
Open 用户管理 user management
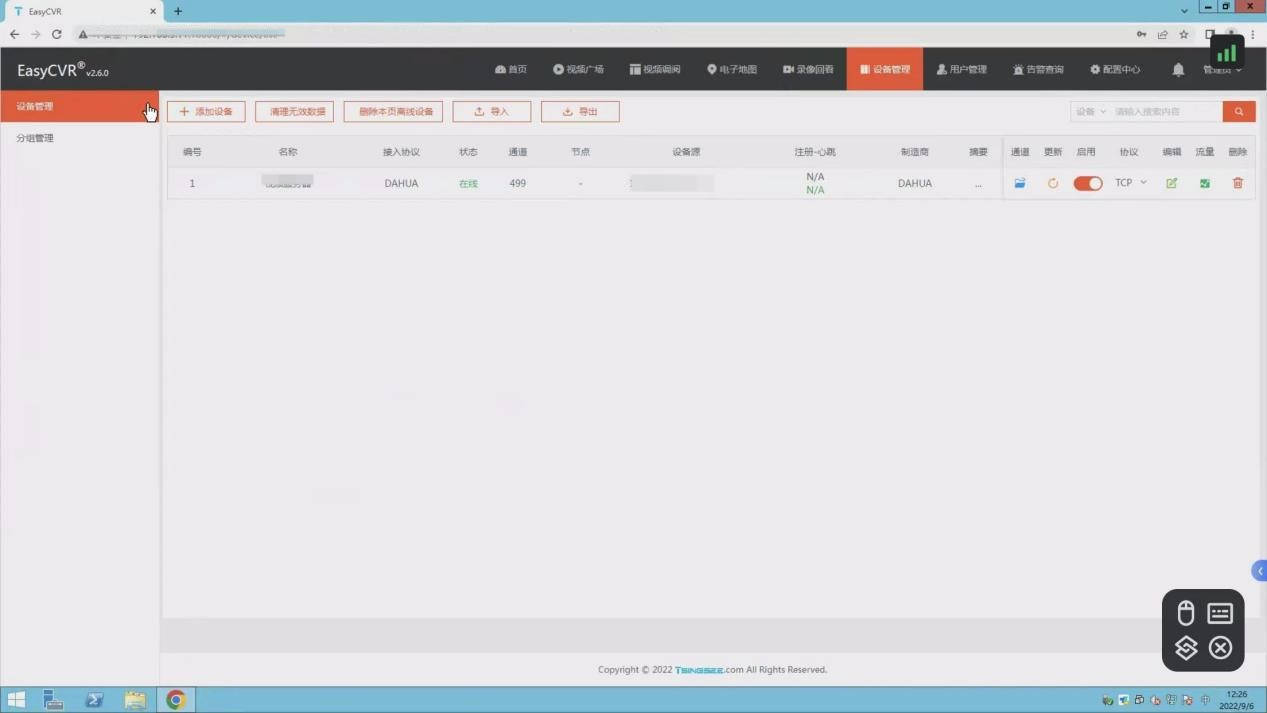pos(961,69)
